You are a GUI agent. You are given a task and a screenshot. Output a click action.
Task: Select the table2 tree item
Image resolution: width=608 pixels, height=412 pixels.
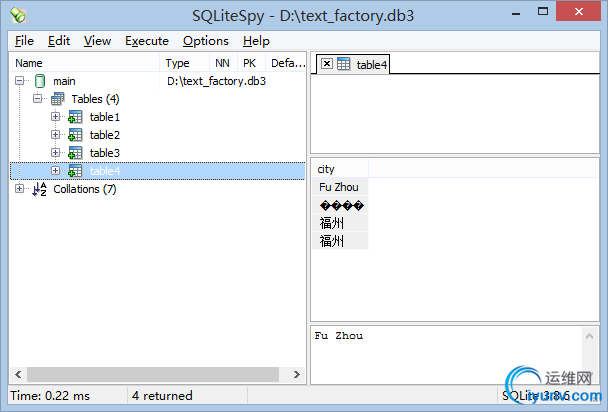click(105, 135)
